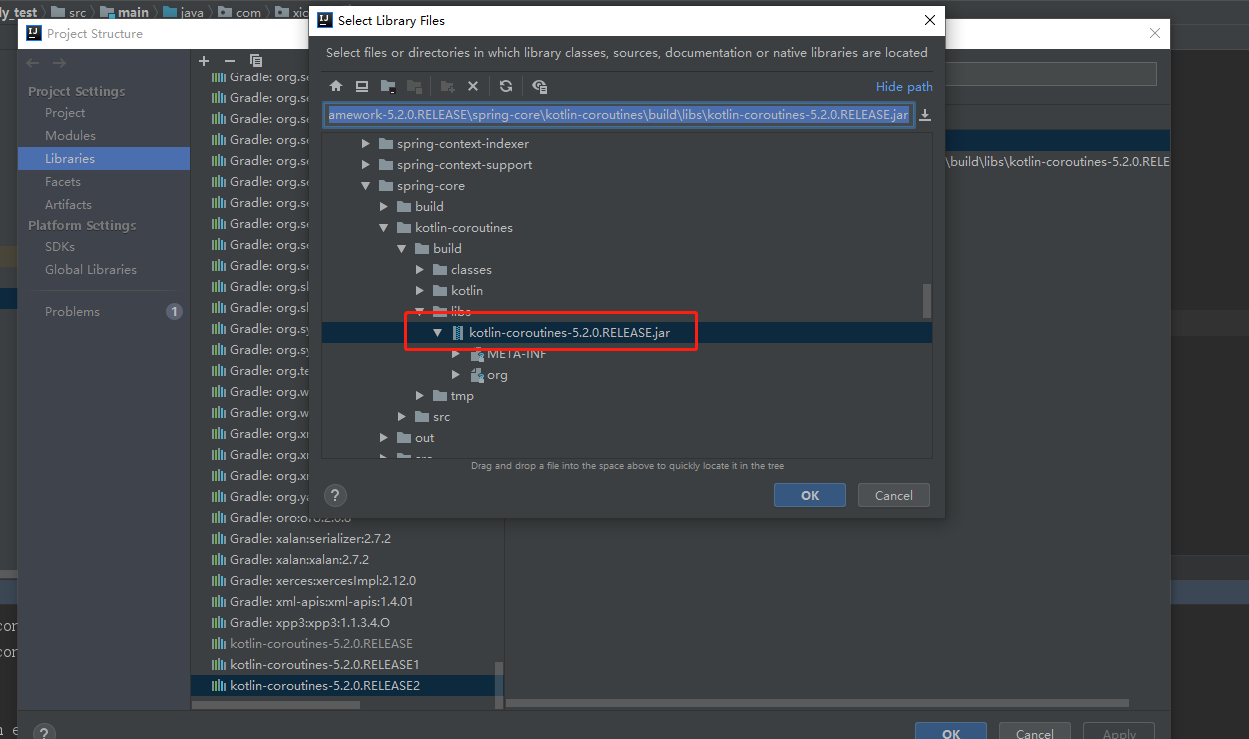Click Cancel in Project Structure window
The image size is (1249, 739).
click(1035, 733)
